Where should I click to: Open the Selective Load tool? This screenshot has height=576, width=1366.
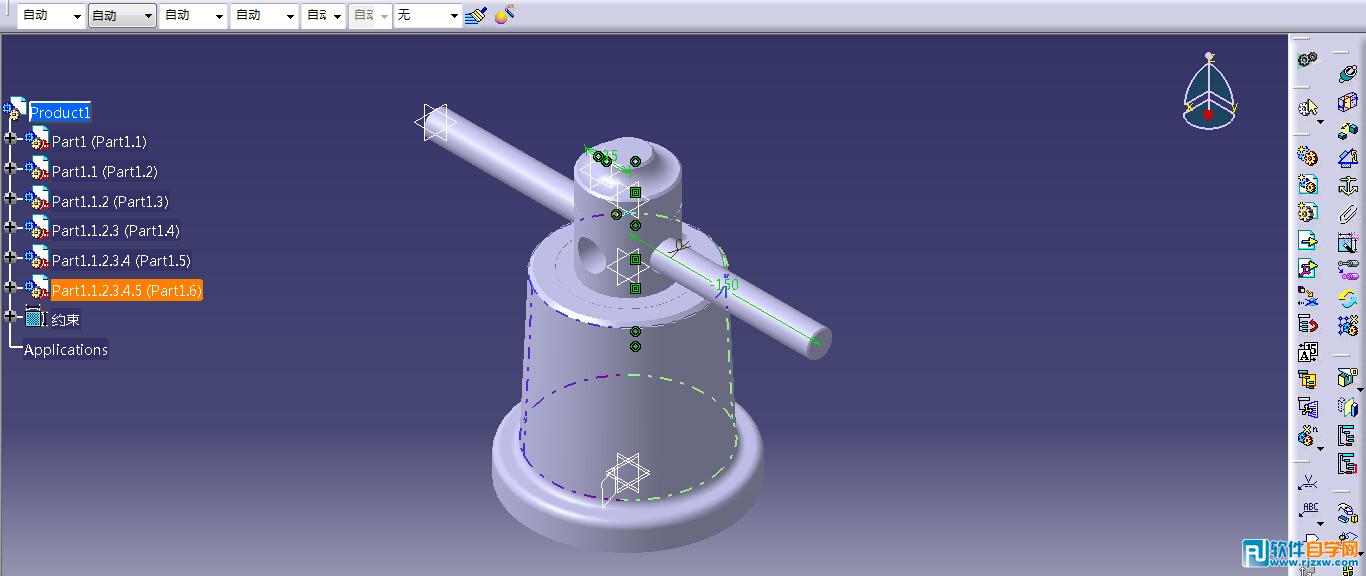click(1307, 380)
